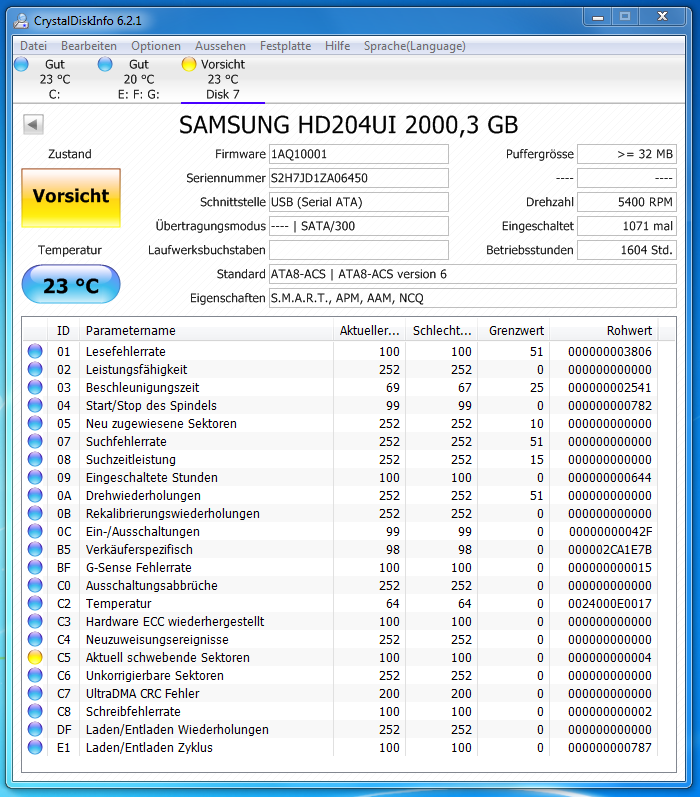Image resolution: width=700 pixels, height=797 pixels.
Task: Select the Laden/Entladen Wiederholungen row text
Action: click(177, 729)
